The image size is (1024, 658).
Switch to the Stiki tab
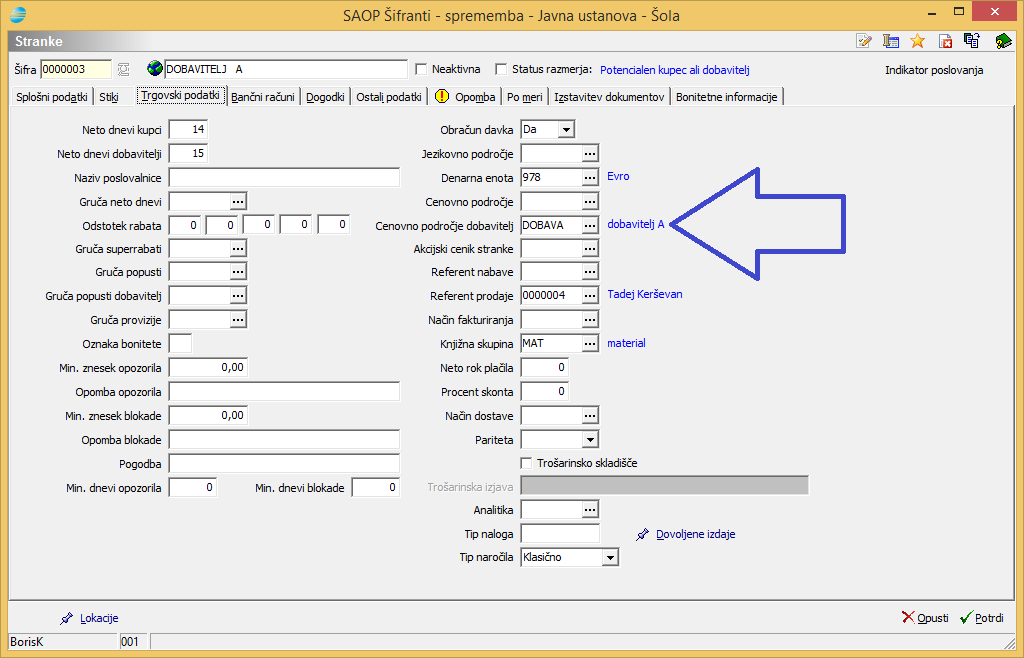(109, 97)
